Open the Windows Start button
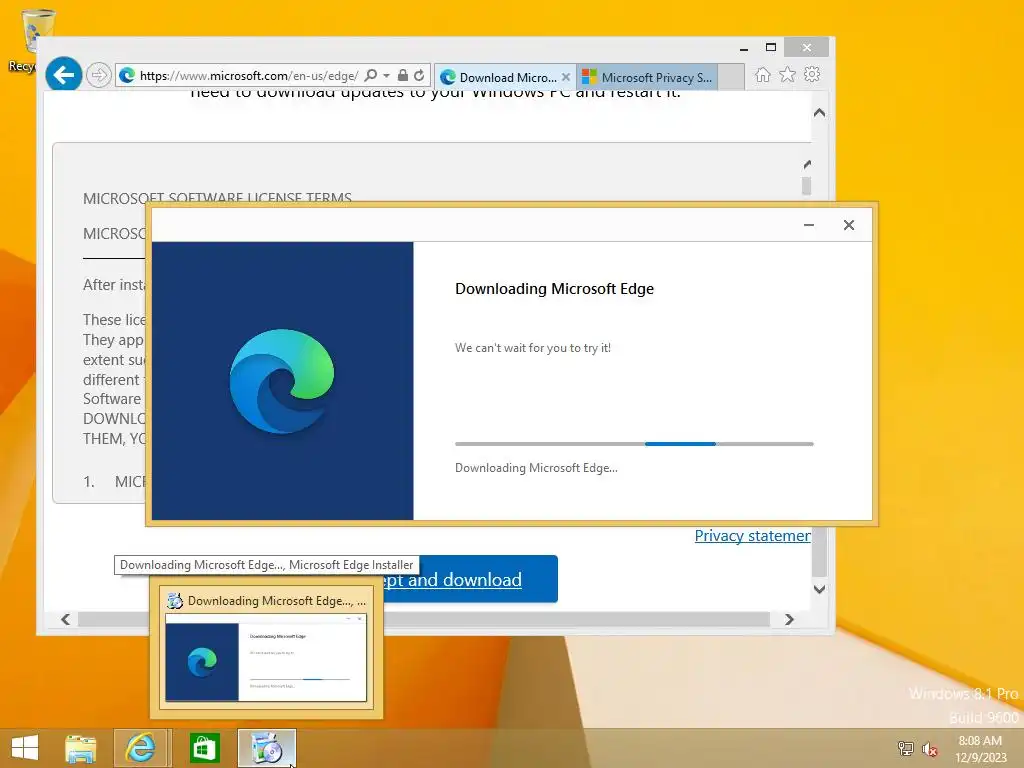This screenshot has width=1024, height=768. pos(25,748)
